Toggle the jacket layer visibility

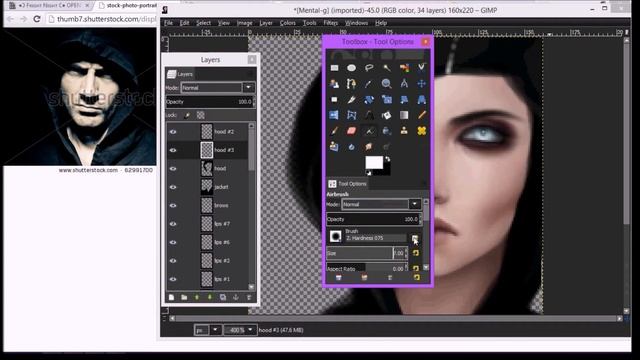[x=173, y=187]
